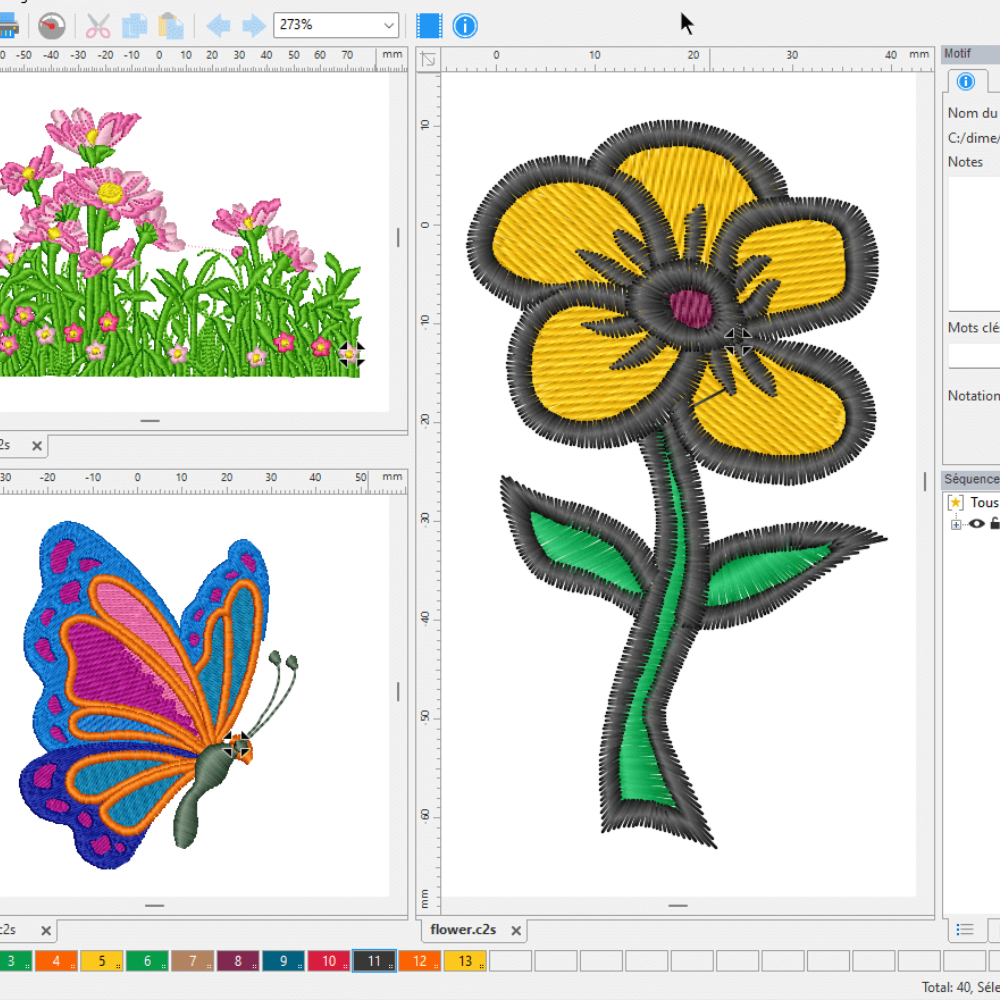This screenshot has width=1000, height=1000.
Task: Click the Paste clipboard icon
Action: (171, 25)
